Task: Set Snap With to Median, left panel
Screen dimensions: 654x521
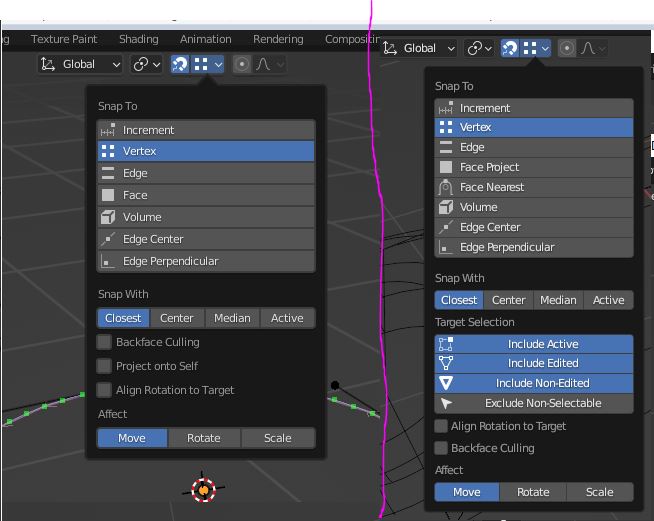Action: 232,318
